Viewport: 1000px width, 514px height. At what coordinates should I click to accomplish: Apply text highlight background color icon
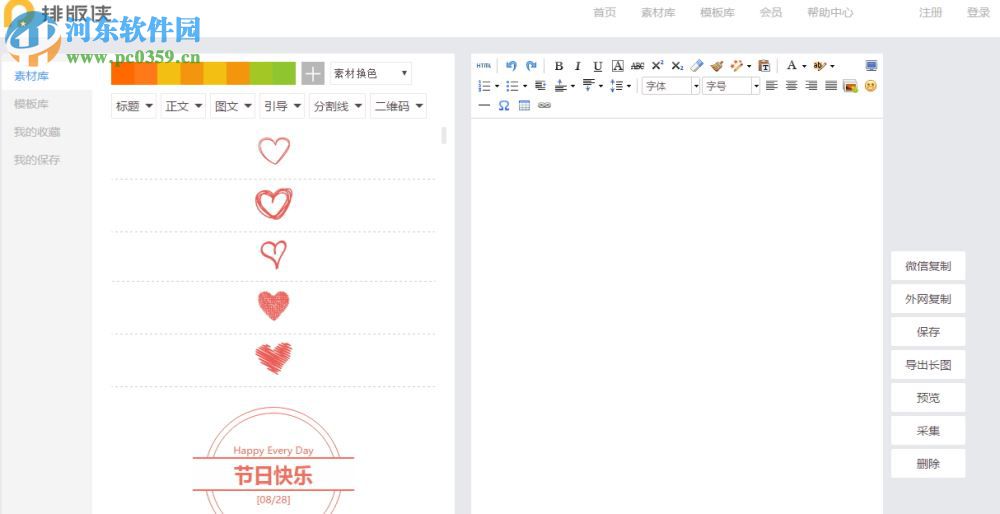[820, 66]
